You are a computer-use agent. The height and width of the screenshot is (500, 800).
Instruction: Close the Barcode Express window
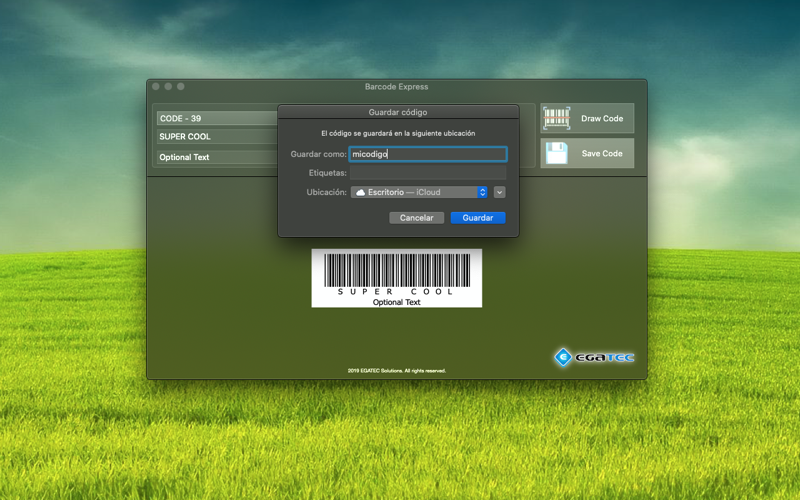[x=156, y=87]
